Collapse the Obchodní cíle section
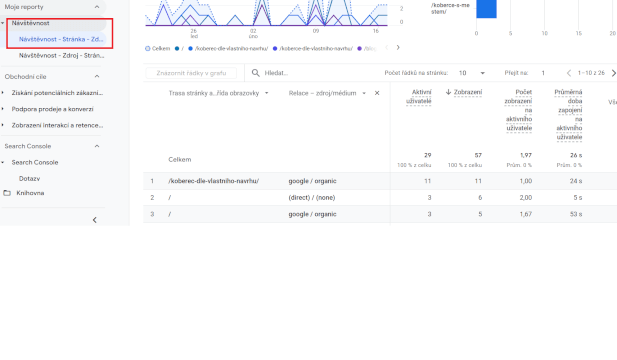Image resolution: width=617 pixels, height=360 pixels. click(97, 76)
